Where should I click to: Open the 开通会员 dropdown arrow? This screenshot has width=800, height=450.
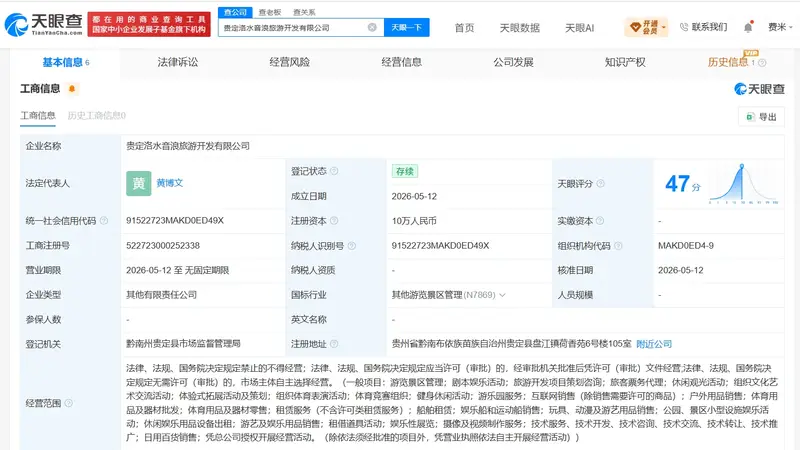[664, 28]
